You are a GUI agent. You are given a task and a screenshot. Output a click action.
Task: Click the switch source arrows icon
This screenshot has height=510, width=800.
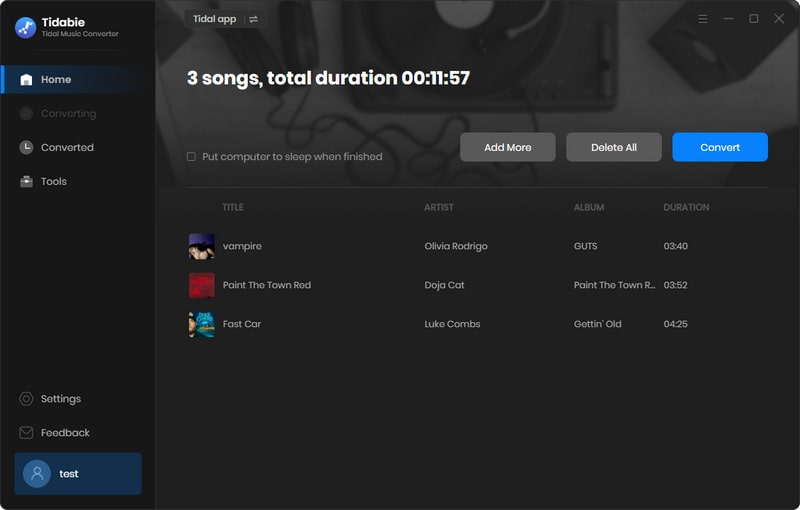point(254,19)
